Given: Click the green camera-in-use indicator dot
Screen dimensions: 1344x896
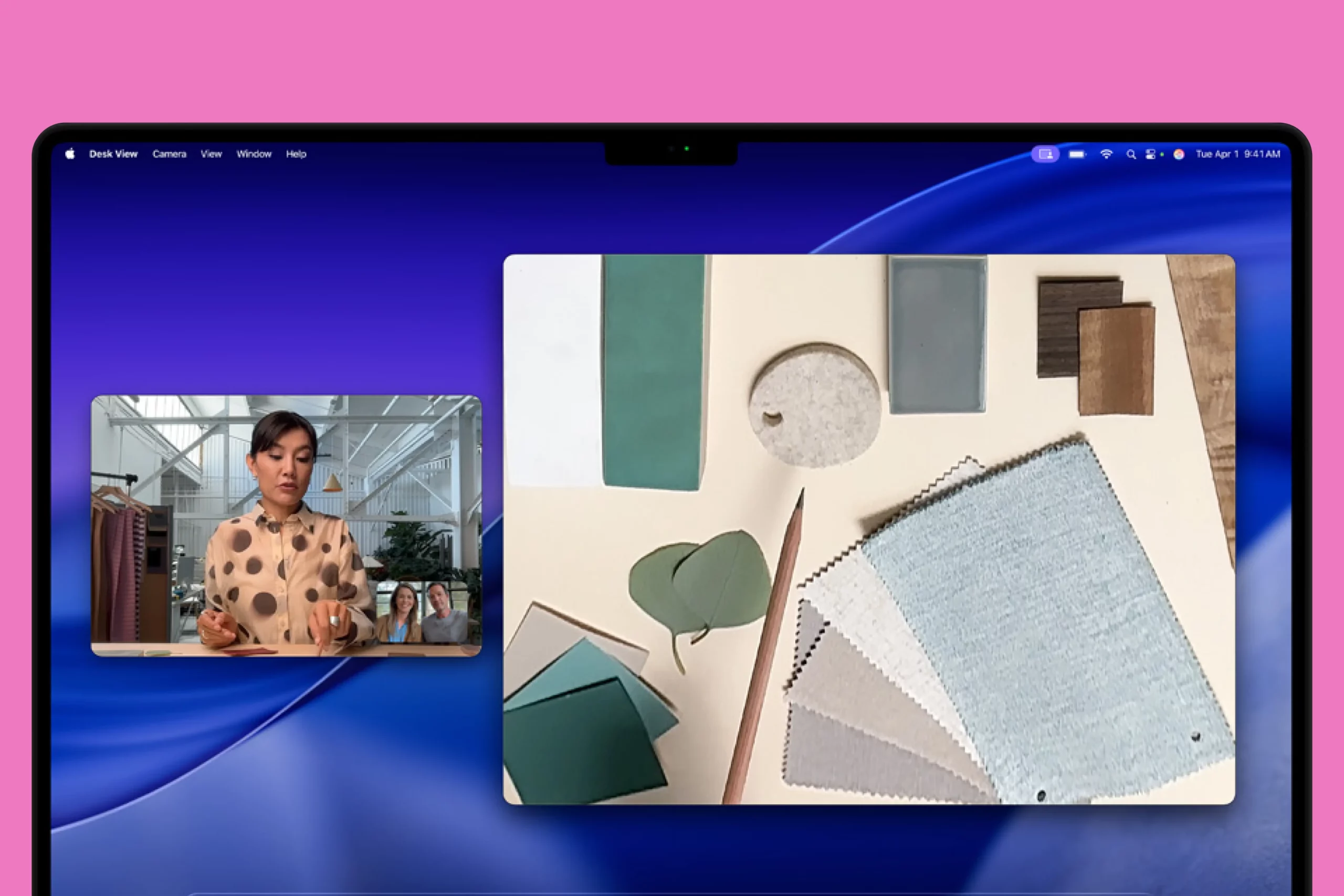Looking at the screenshot, I should (1162, 154).
